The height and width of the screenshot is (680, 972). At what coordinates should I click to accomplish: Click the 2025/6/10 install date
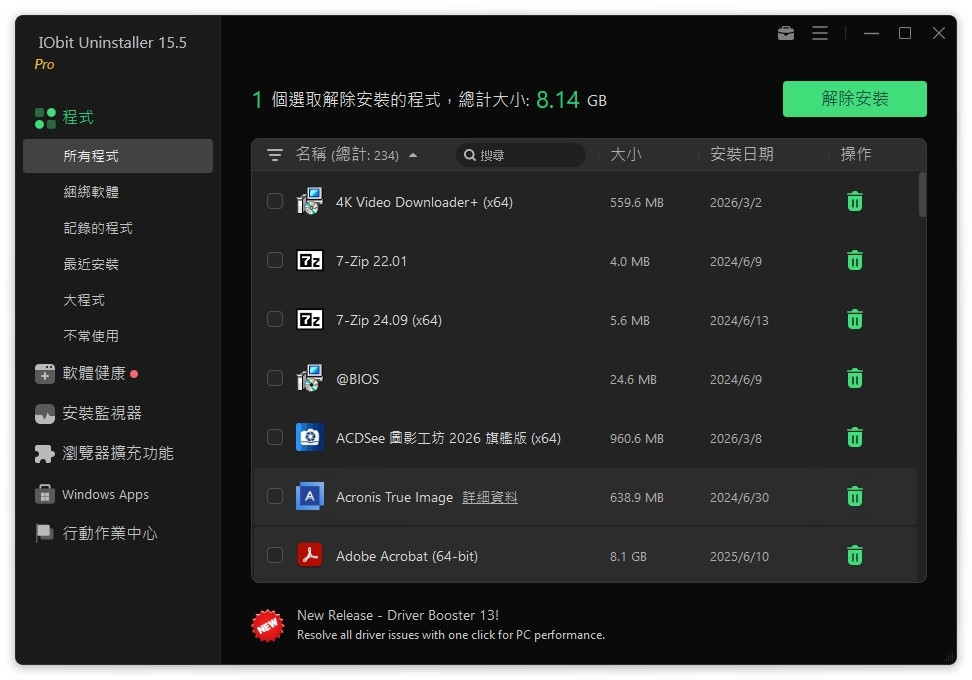739,556
